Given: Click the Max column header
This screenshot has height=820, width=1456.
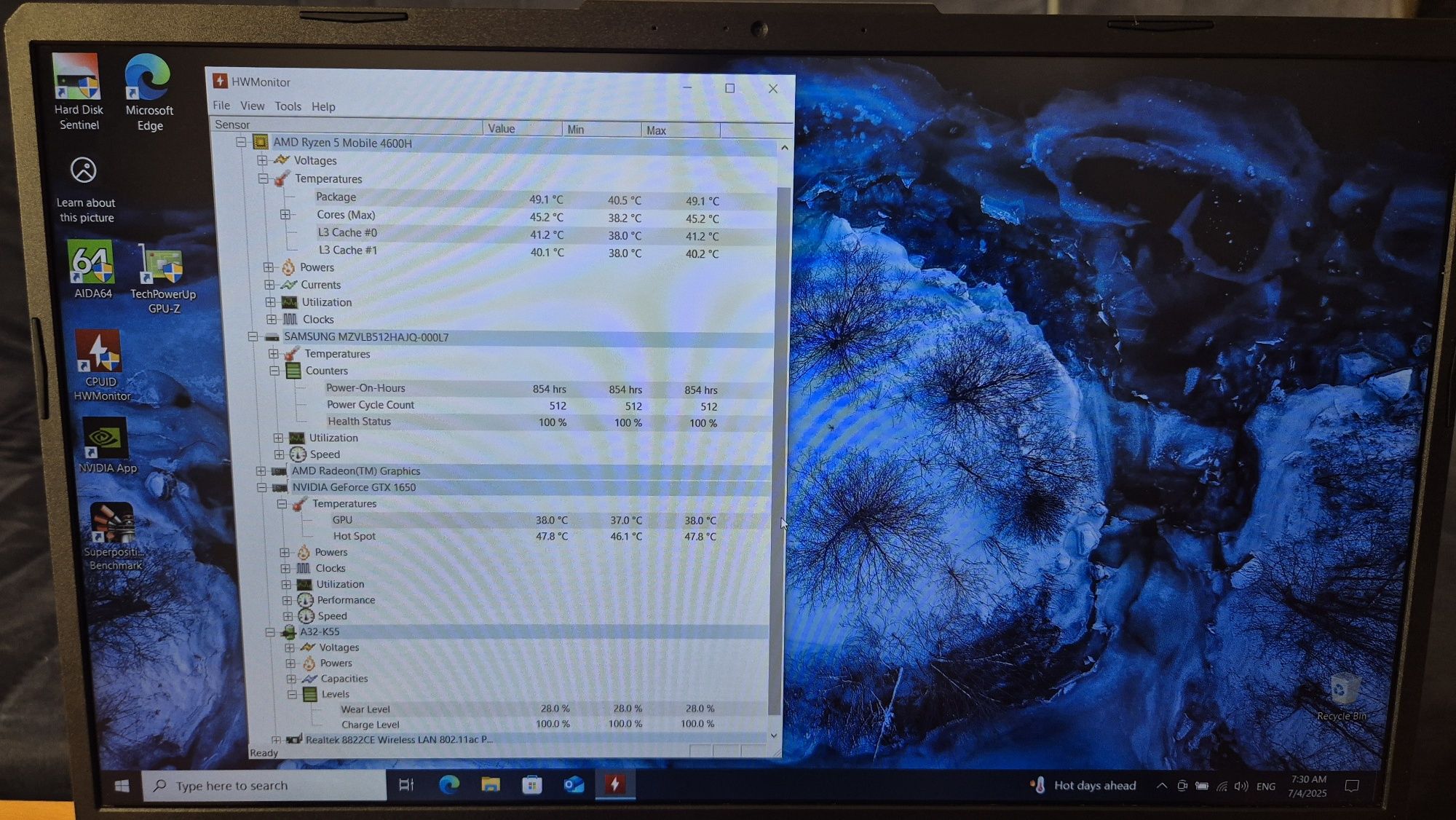Looking at the screenshot, I should pyautogui.click(x=681, y=130).
